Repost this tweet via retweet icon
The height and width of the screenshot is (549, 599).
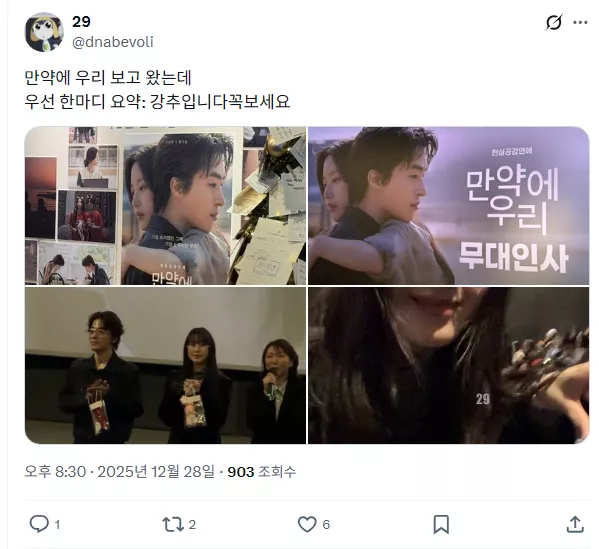point(173,524)
